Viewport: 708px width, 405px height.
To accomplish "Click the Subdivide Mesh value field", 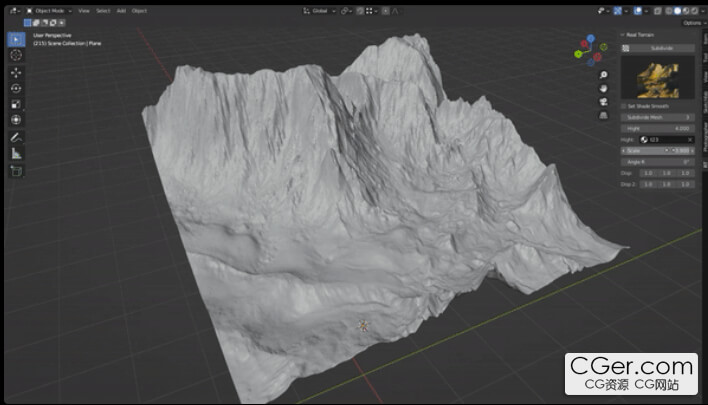I will click(658, 117).
